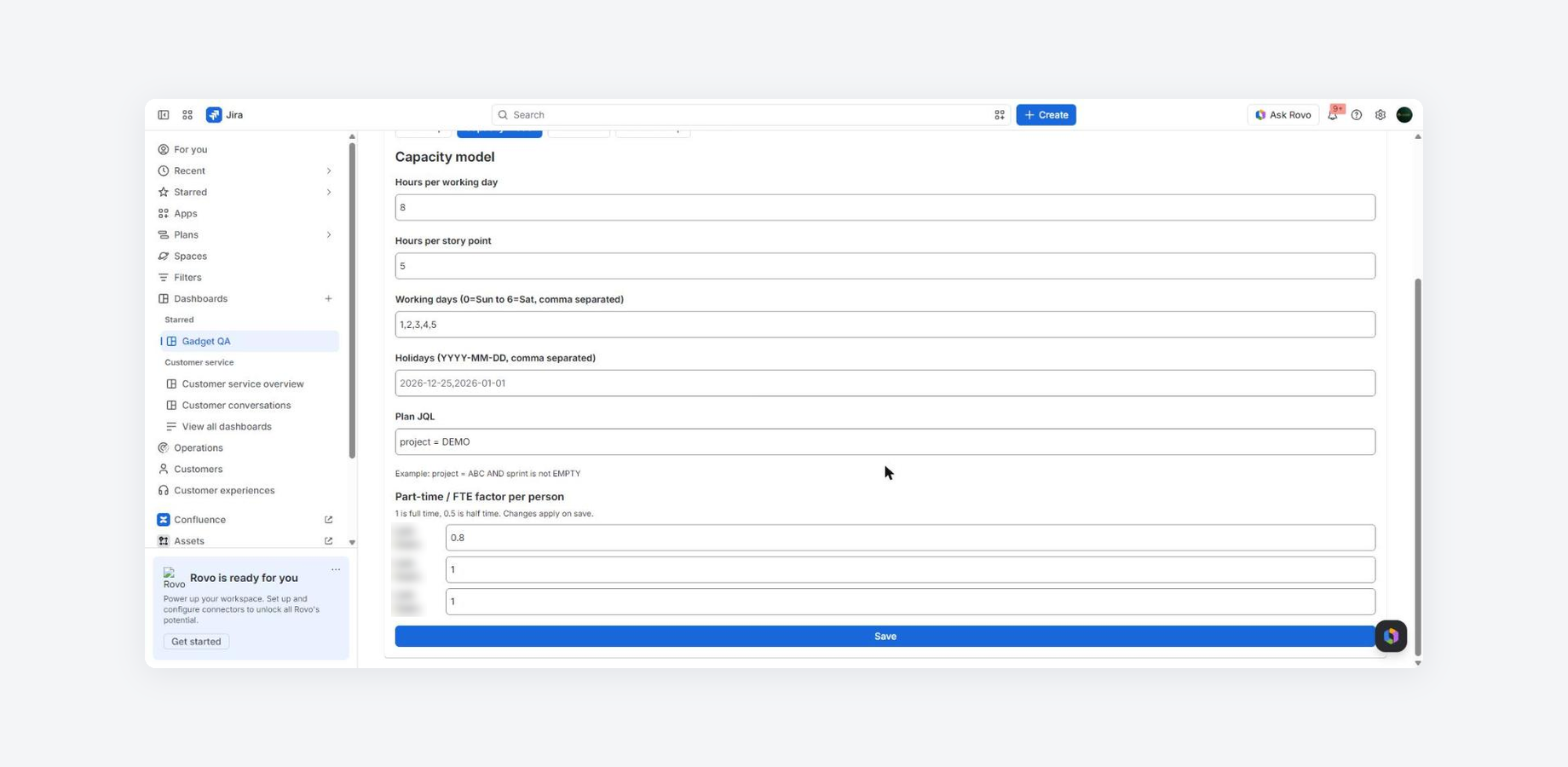1568x767 pixels.
Task: Click Get started in Rovo card
Action: (196, 642)
